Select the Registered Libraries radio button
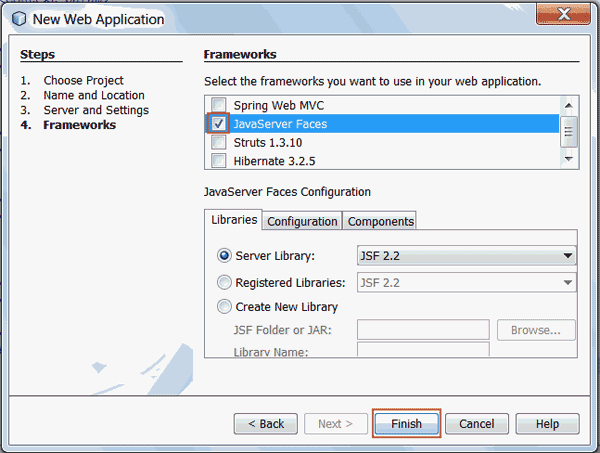This screenshot has height=453, width=600. click(x=224, y=282)
